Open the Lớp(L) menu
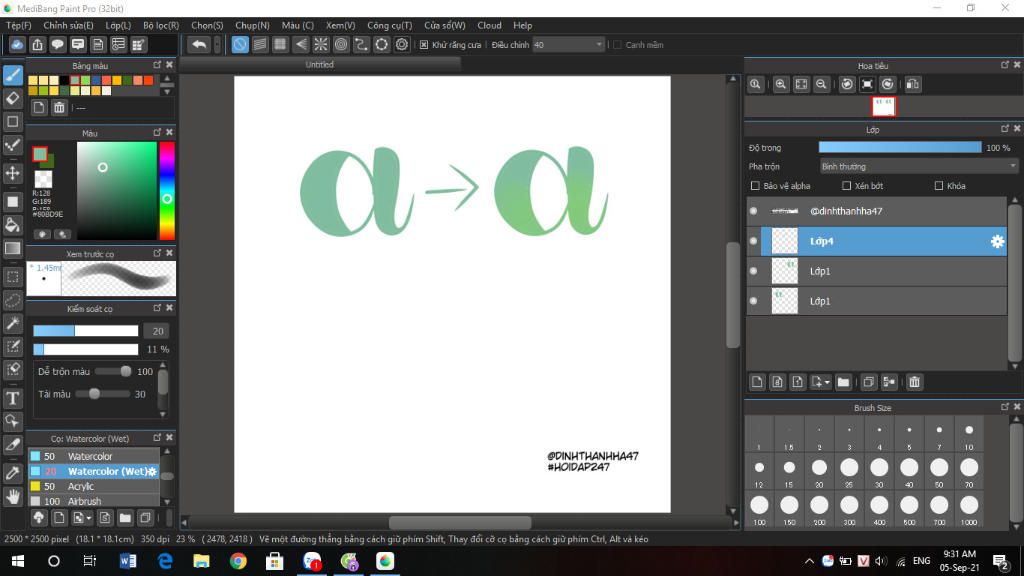 118,25
